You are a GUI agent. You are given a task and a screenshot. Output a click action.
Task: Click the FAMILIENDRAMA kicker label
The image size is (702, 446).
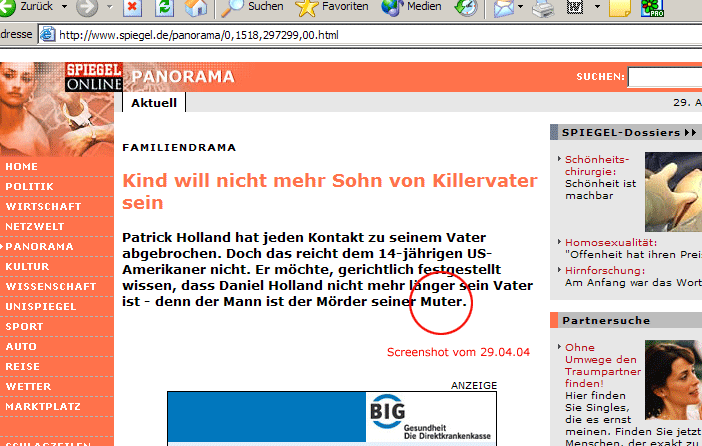pos(179,147)
